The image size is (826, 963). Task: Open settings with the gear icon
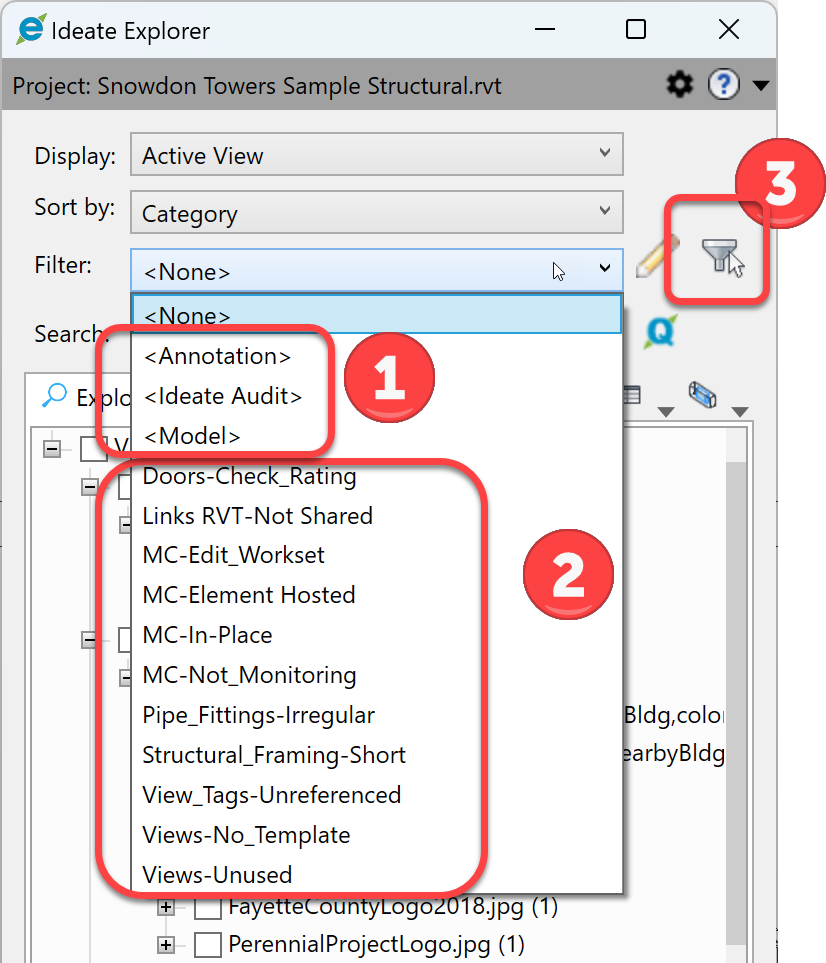coord(680,84)
